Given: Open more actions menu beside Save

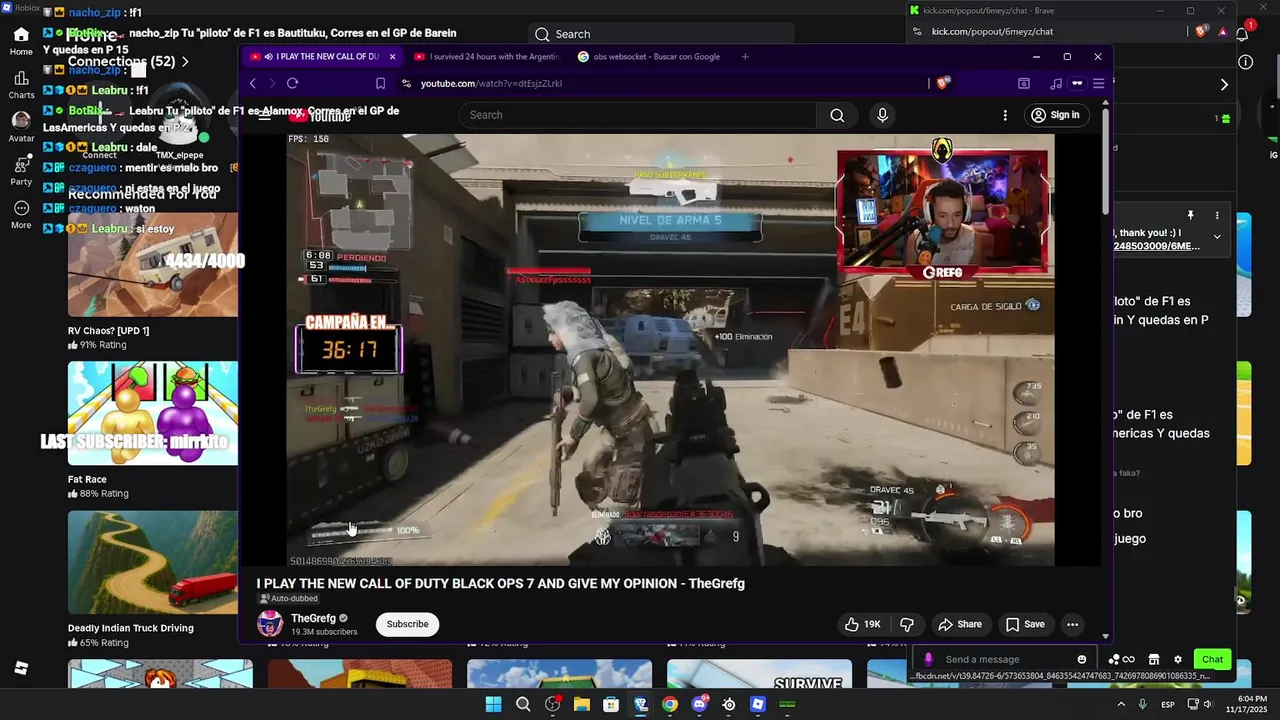Looking at the screenshot, I should [1072, 624].
